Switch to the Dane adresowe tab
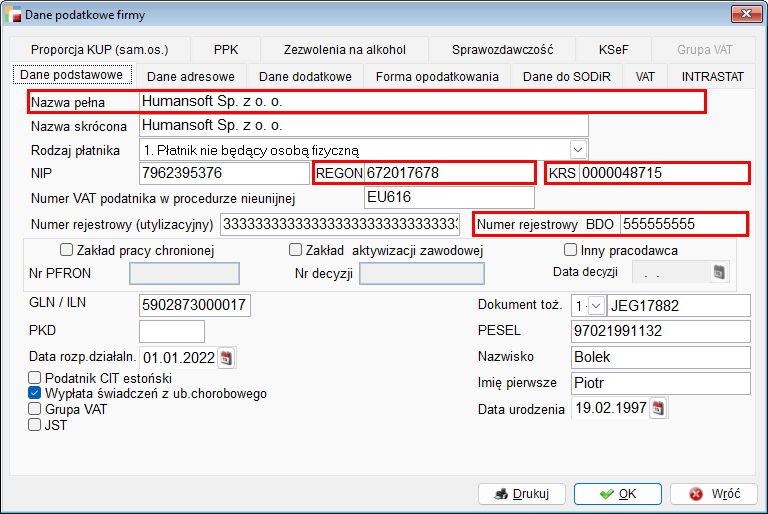Image resolution: width=768 pixels, height=514 pixels. (190, 76)
